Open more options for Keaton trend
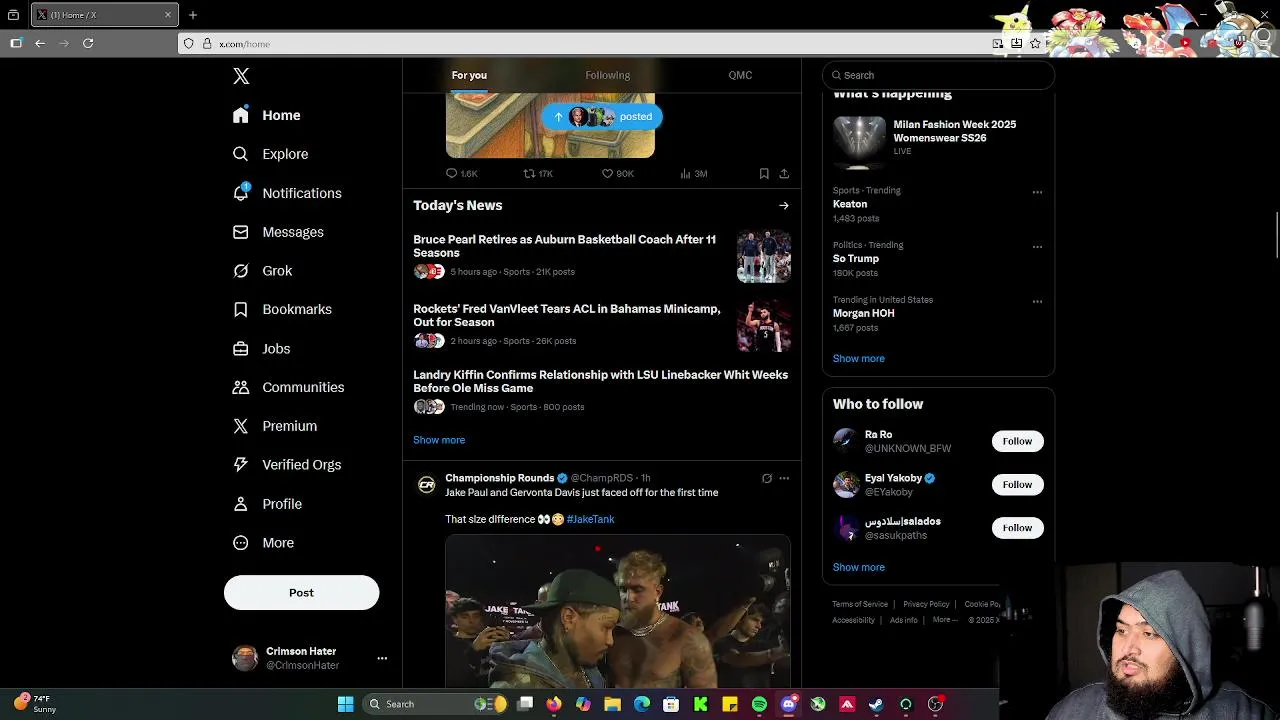Screen dimensions: 1280x720 tap(1037, 192)
